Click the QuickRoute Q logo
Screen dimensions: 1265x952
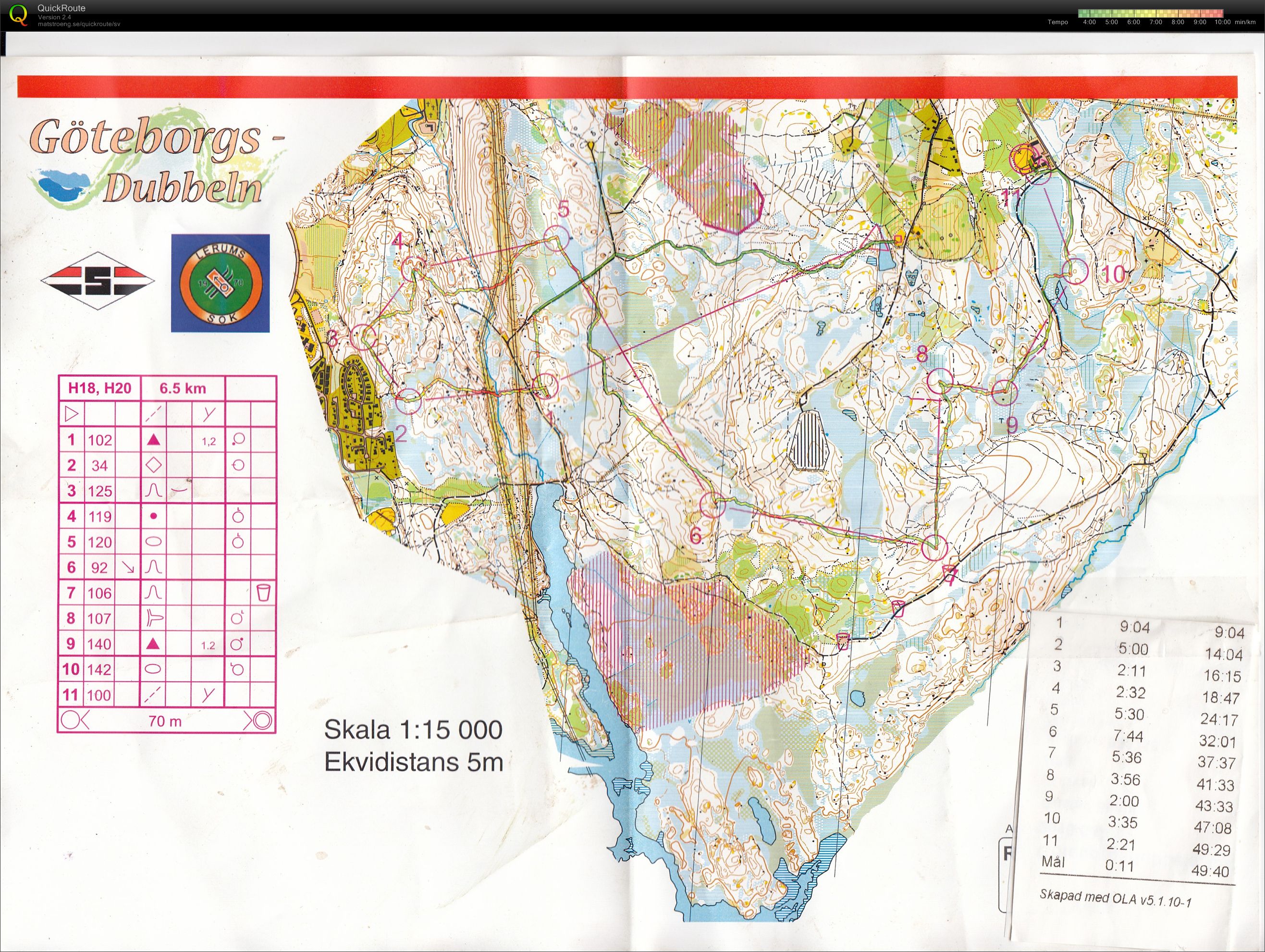click(19, 15)
